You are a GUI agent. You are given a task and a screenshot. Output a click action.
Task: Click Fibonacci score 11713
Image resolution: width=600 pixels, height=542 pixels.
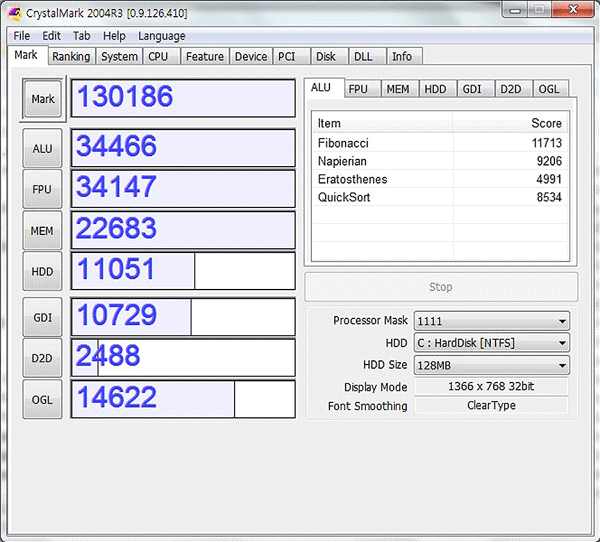click(546, 143)
